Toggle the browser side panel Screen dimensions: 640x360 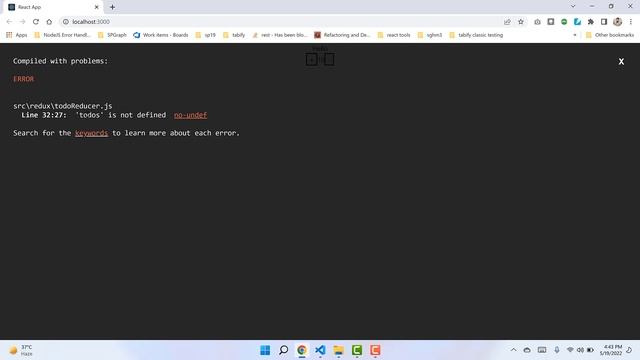[604, 22]
